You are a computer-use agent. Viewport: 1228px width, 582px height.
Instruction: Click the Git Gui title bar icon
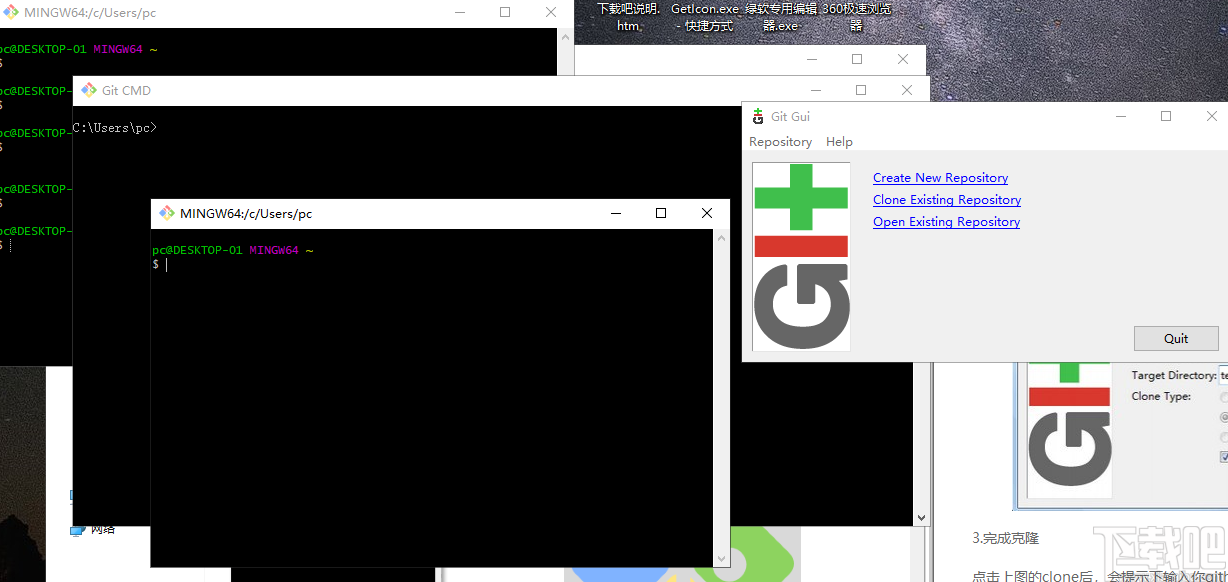(758, 117)
